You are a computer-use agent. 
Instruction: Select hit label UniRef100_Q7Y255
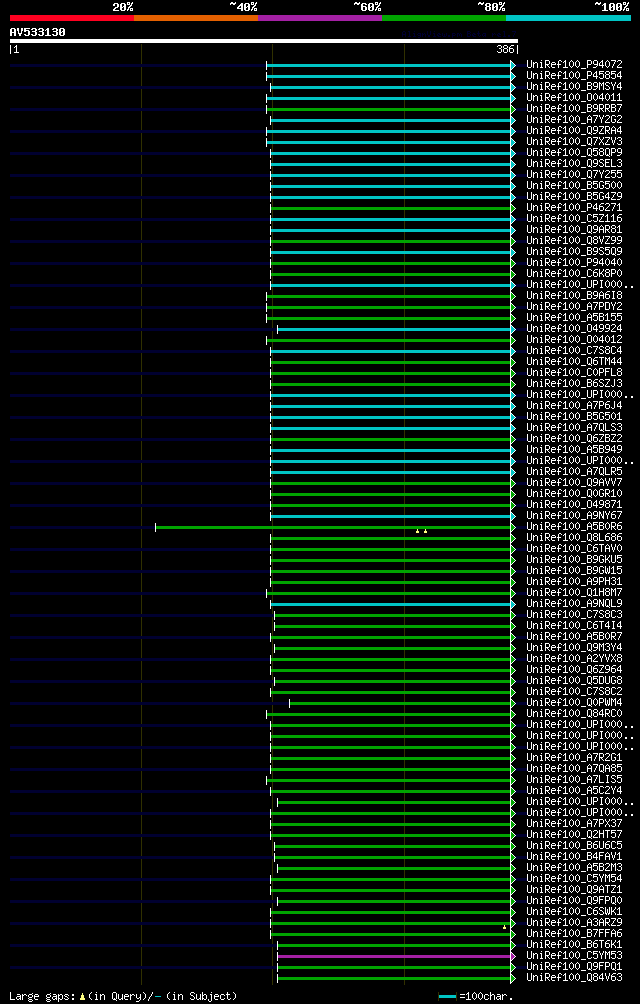tap(574, 175)
